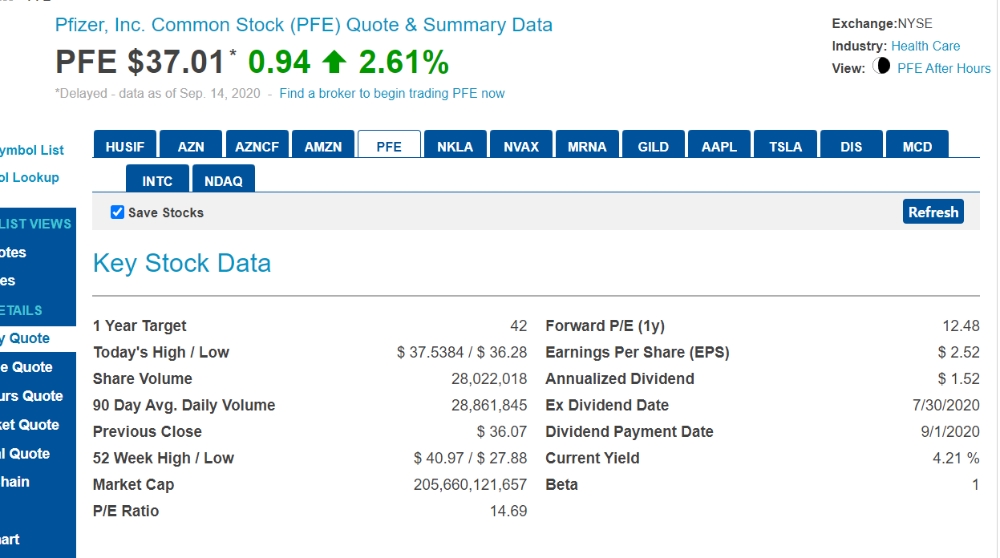Image resolution: width=1000 pixels, height=558 pixels.
Task: Click Find a broker to begin trading link
Action: pos(392,93)
